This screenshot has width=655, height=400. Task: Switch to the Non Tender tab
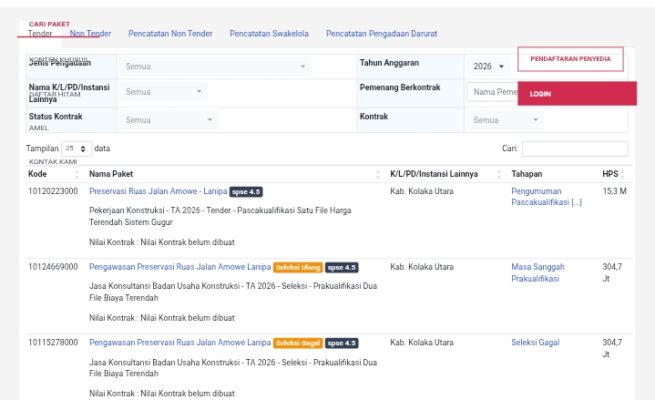tap(90, 33)
